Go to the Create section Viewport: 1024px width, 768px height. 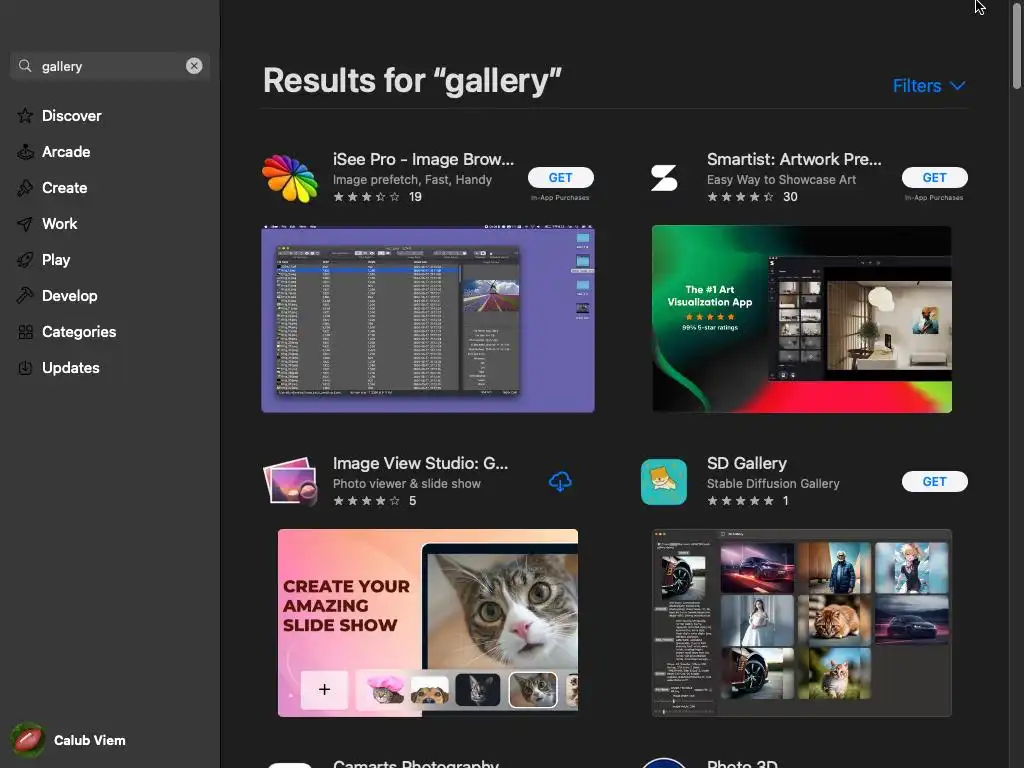(65, 188)
